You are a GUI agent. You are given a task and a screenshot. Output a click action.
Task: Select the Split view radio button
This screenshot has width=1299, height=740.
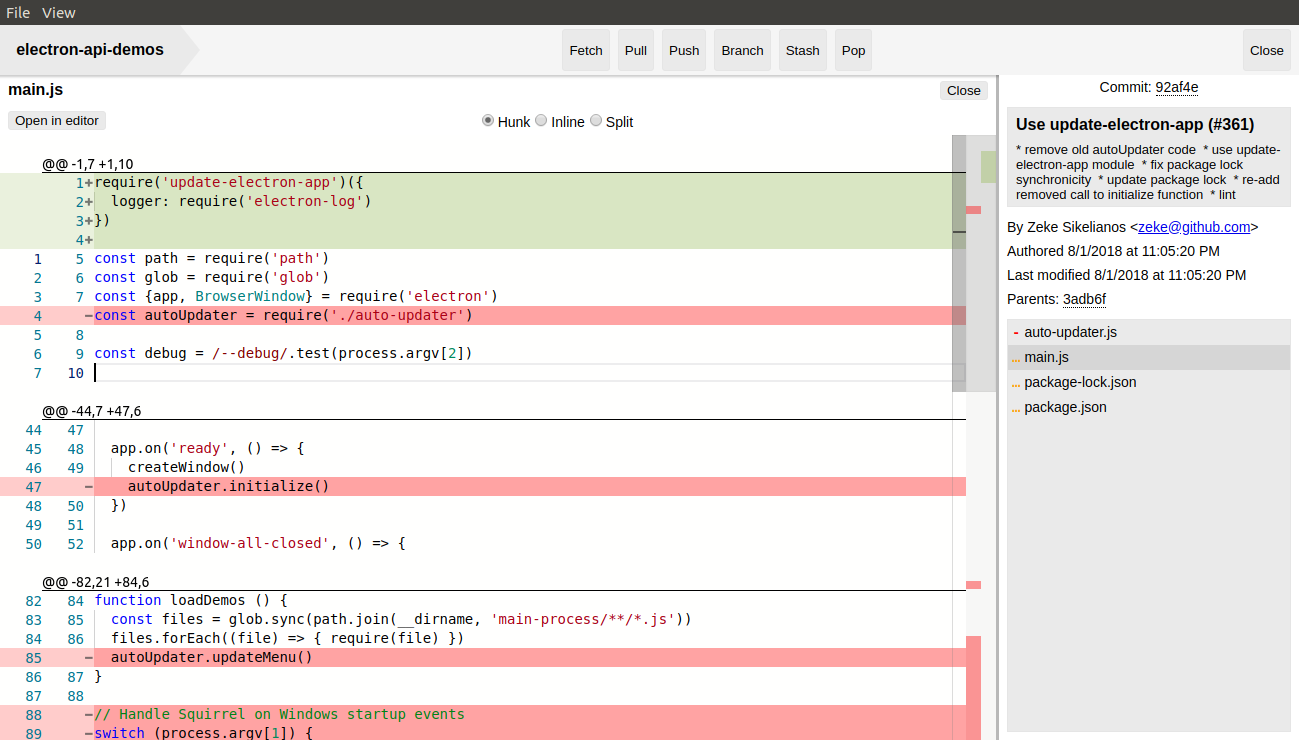tap(596, 120)
